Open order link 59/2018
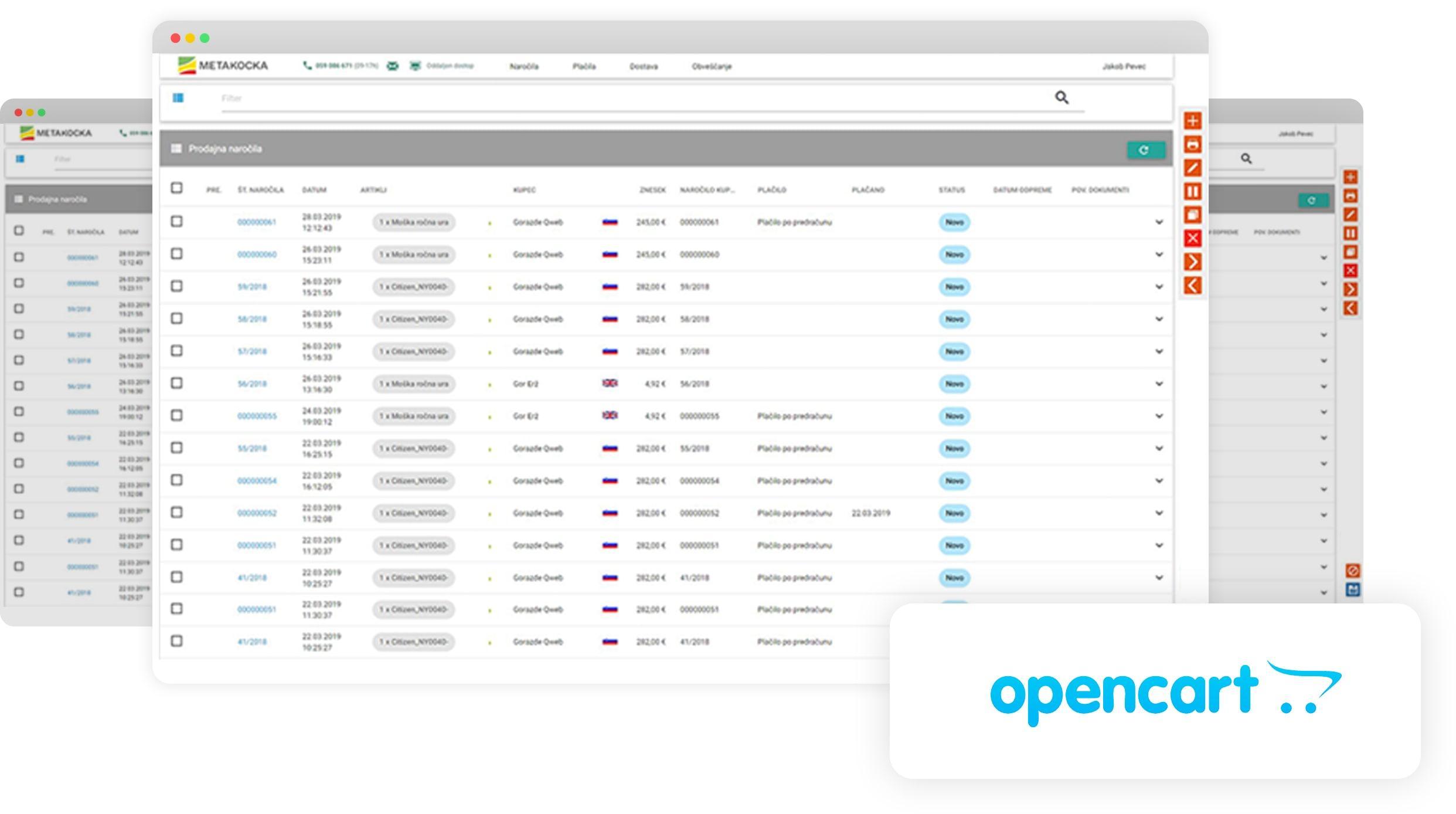The image size is (1456, 814). (252, 287)
